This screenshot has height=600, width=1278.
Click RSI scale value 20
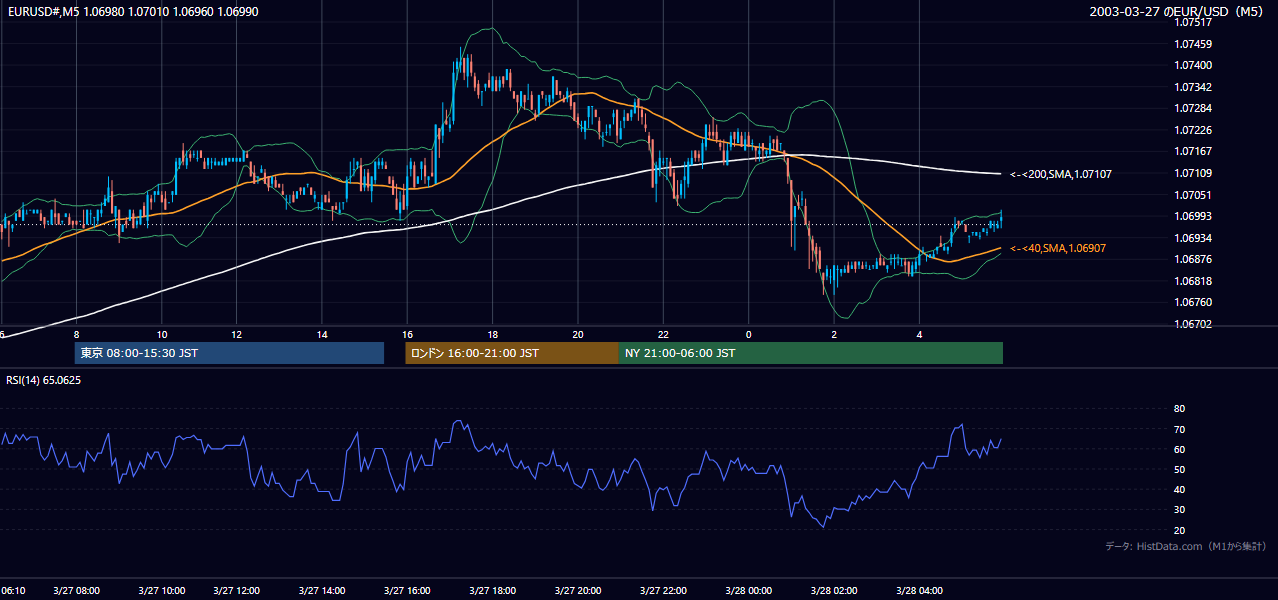[1179, 530]
